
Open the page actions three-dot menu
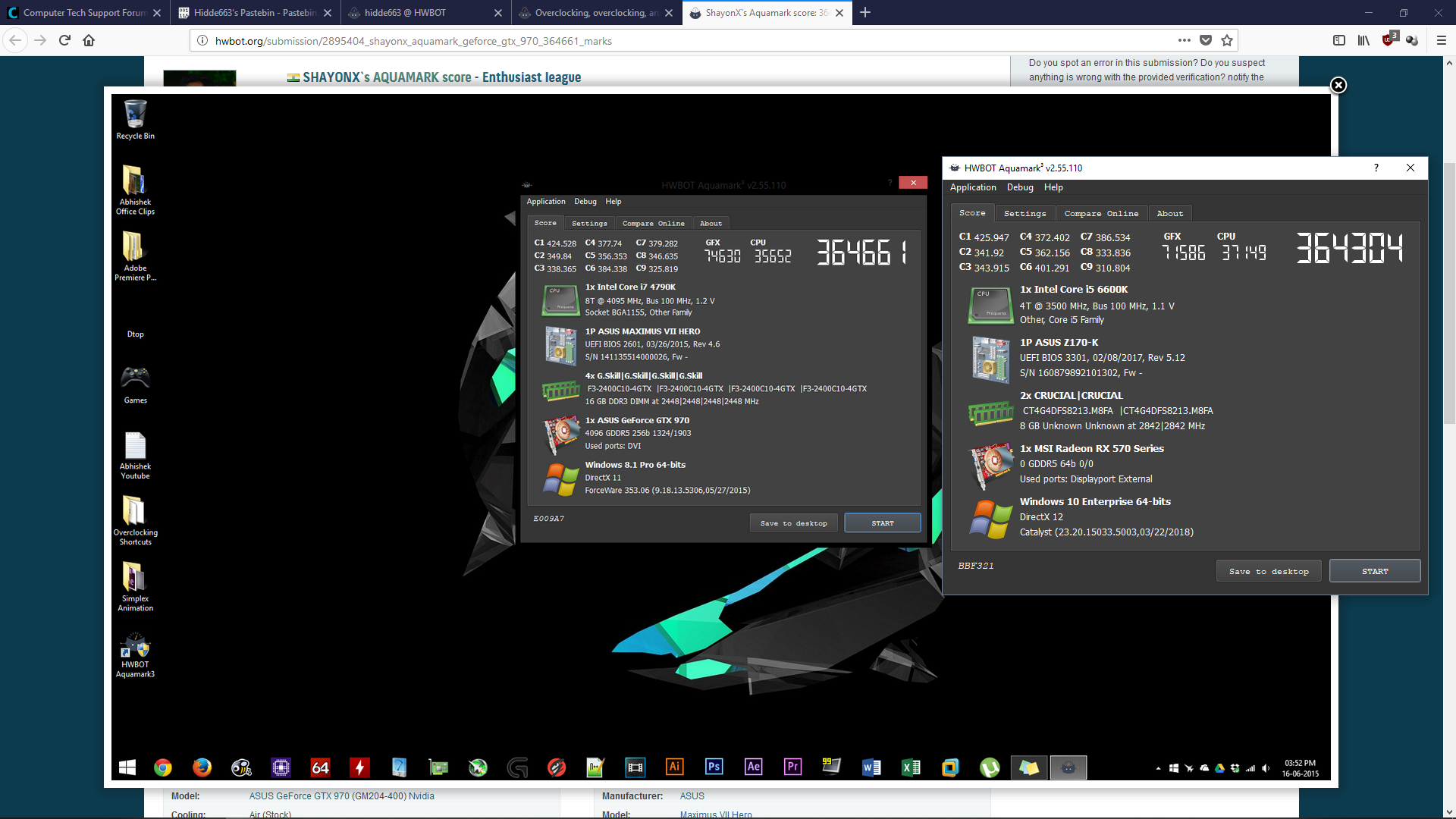point(1184,40)
